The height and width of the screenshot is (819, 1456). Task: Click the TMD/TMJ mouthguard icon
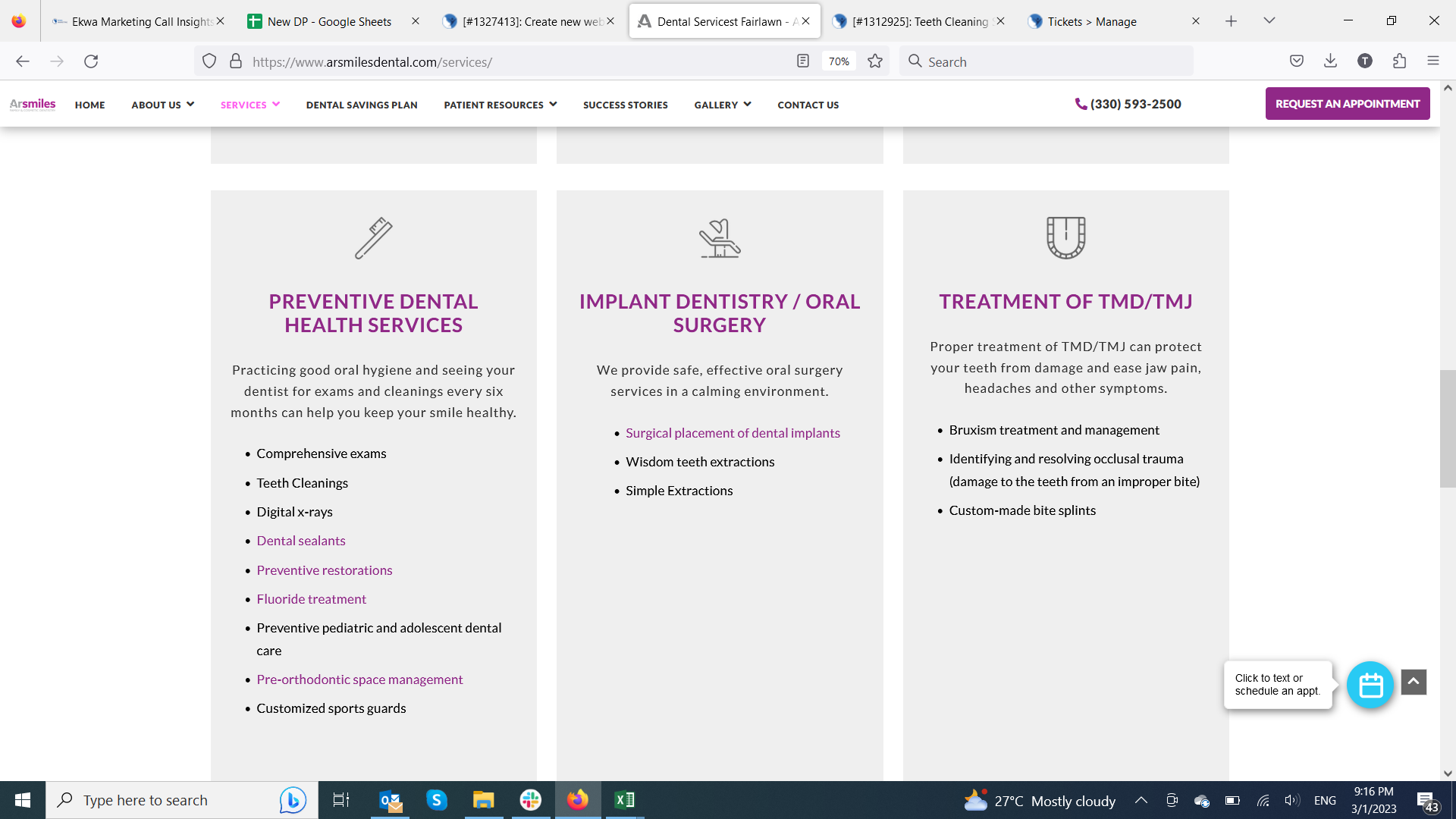tap(1066, 237)
